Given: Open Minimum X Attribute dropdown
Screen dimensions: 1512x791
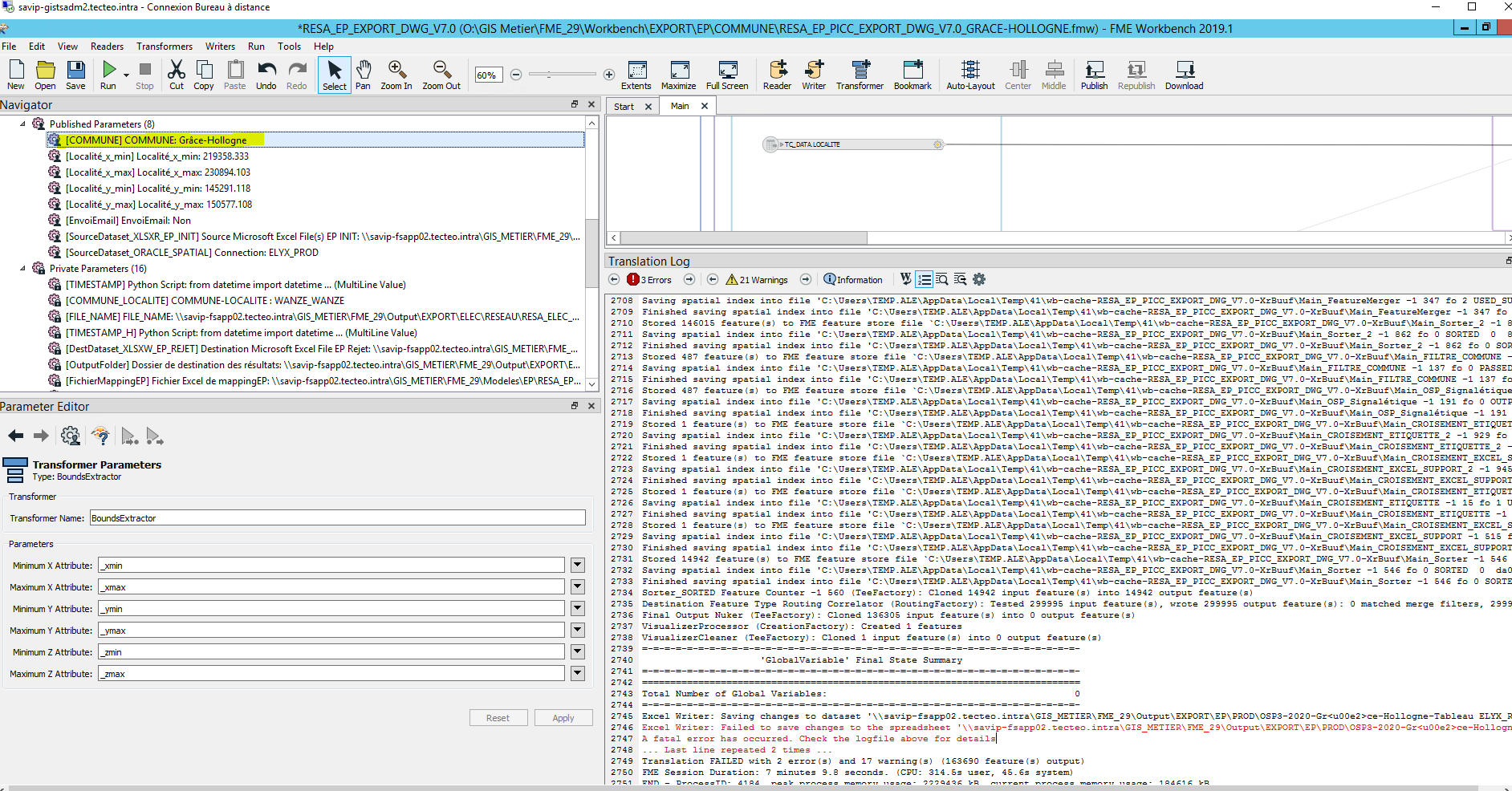Looking at the screenshot, I should point(577,565).
